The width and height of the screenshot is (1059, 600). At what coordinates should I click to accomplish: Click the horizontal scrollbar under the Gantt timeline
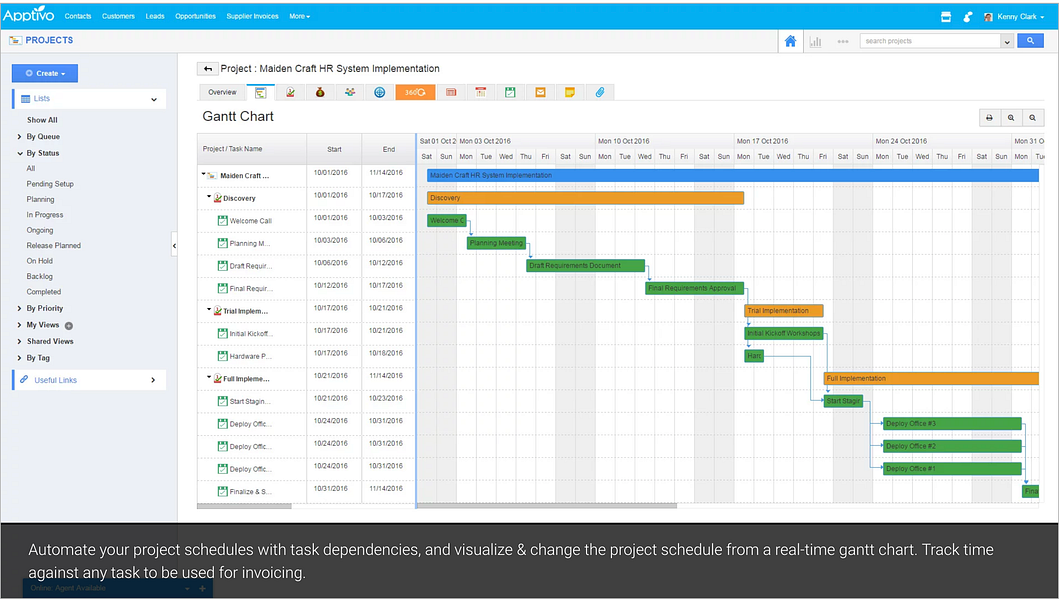point(547,505)
